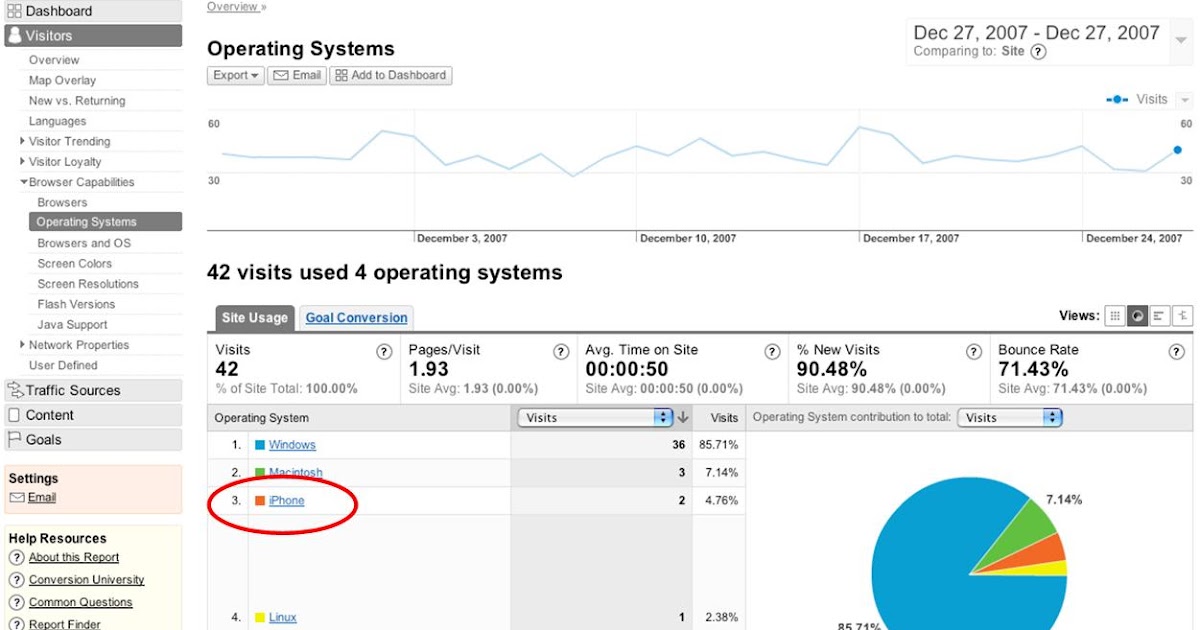
Task: Open the Macintosh operating system link
Action: tap(296, 473)
